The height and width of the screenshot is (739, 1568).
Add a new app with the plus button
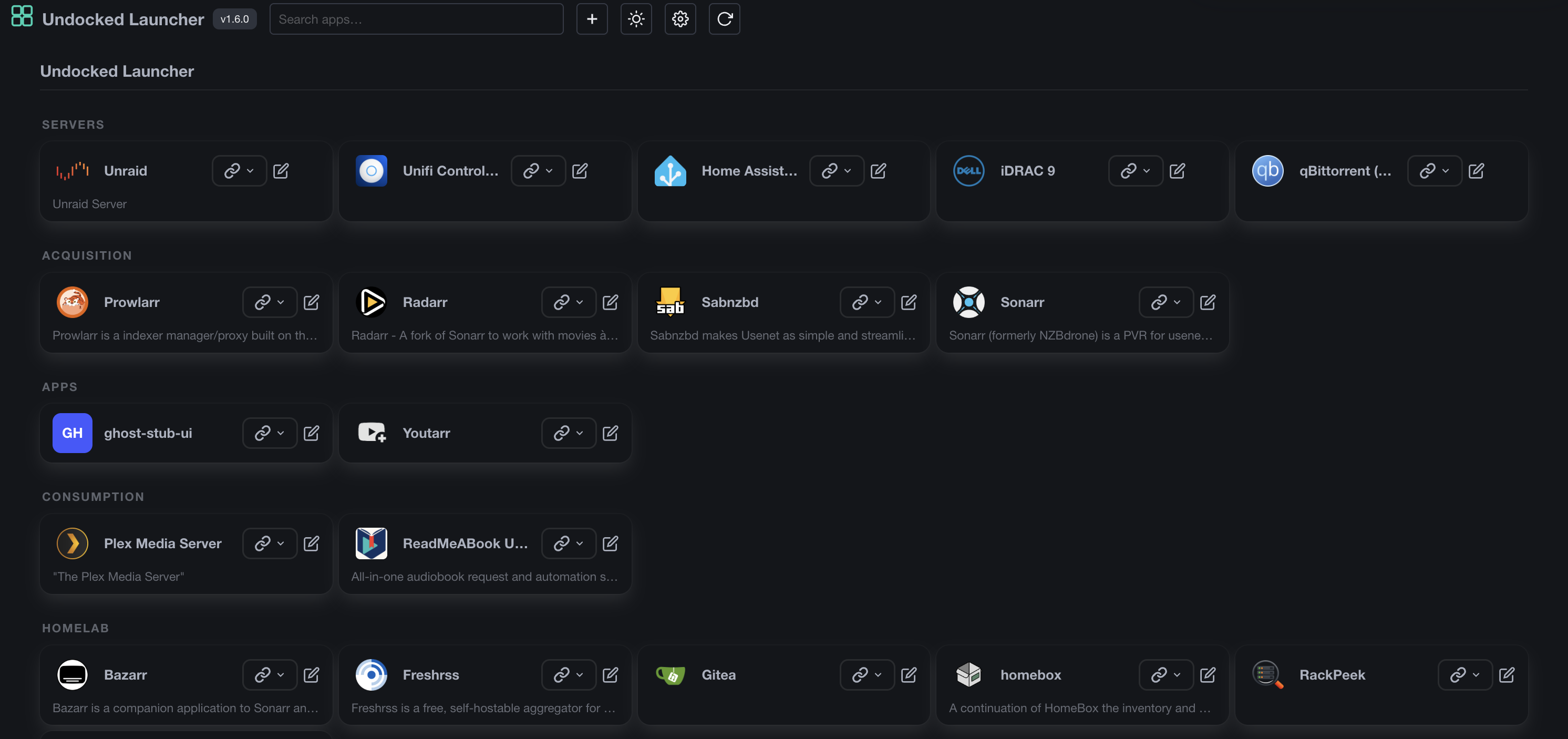592,19
